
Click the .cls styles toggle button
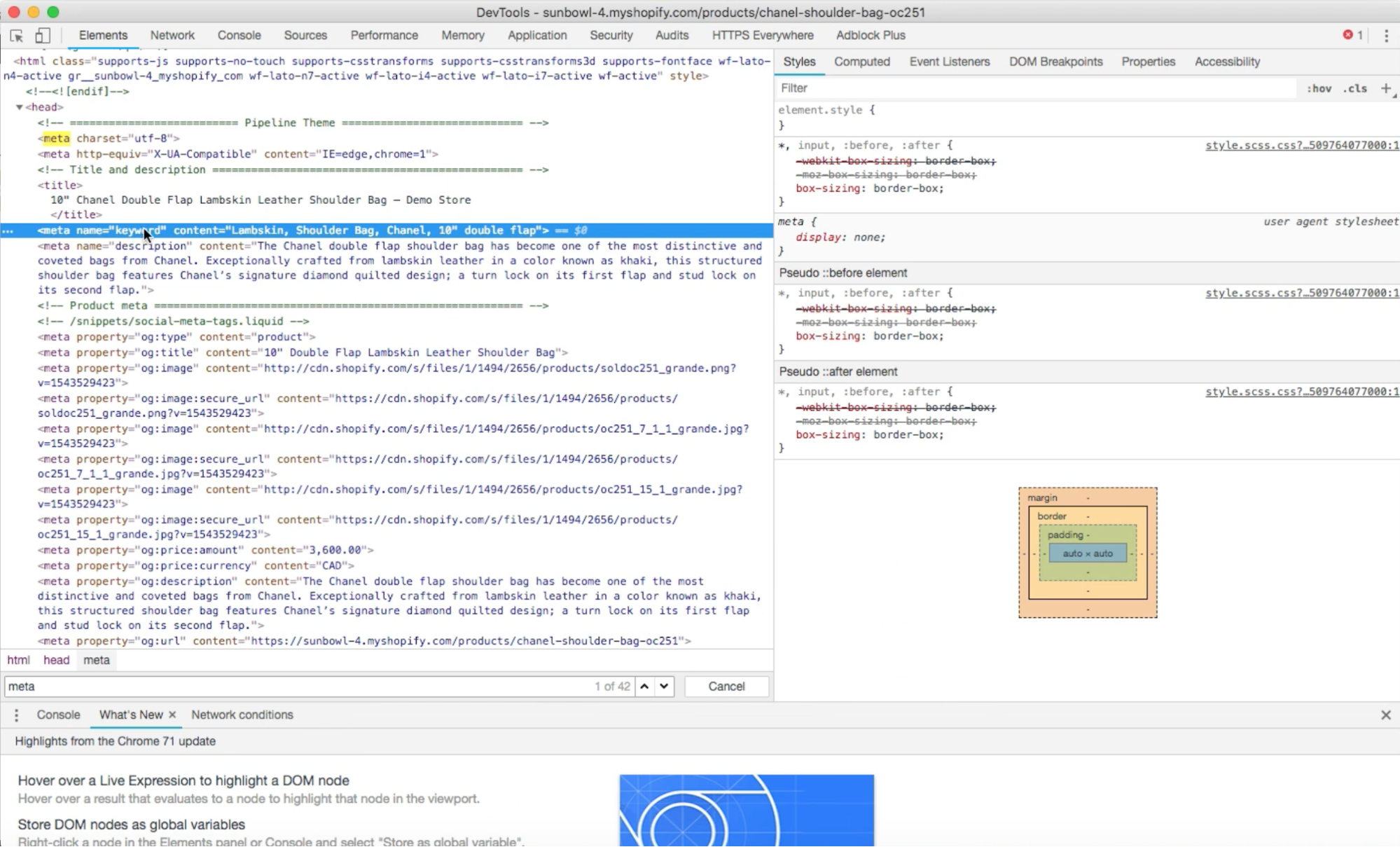pos(1355,88)
